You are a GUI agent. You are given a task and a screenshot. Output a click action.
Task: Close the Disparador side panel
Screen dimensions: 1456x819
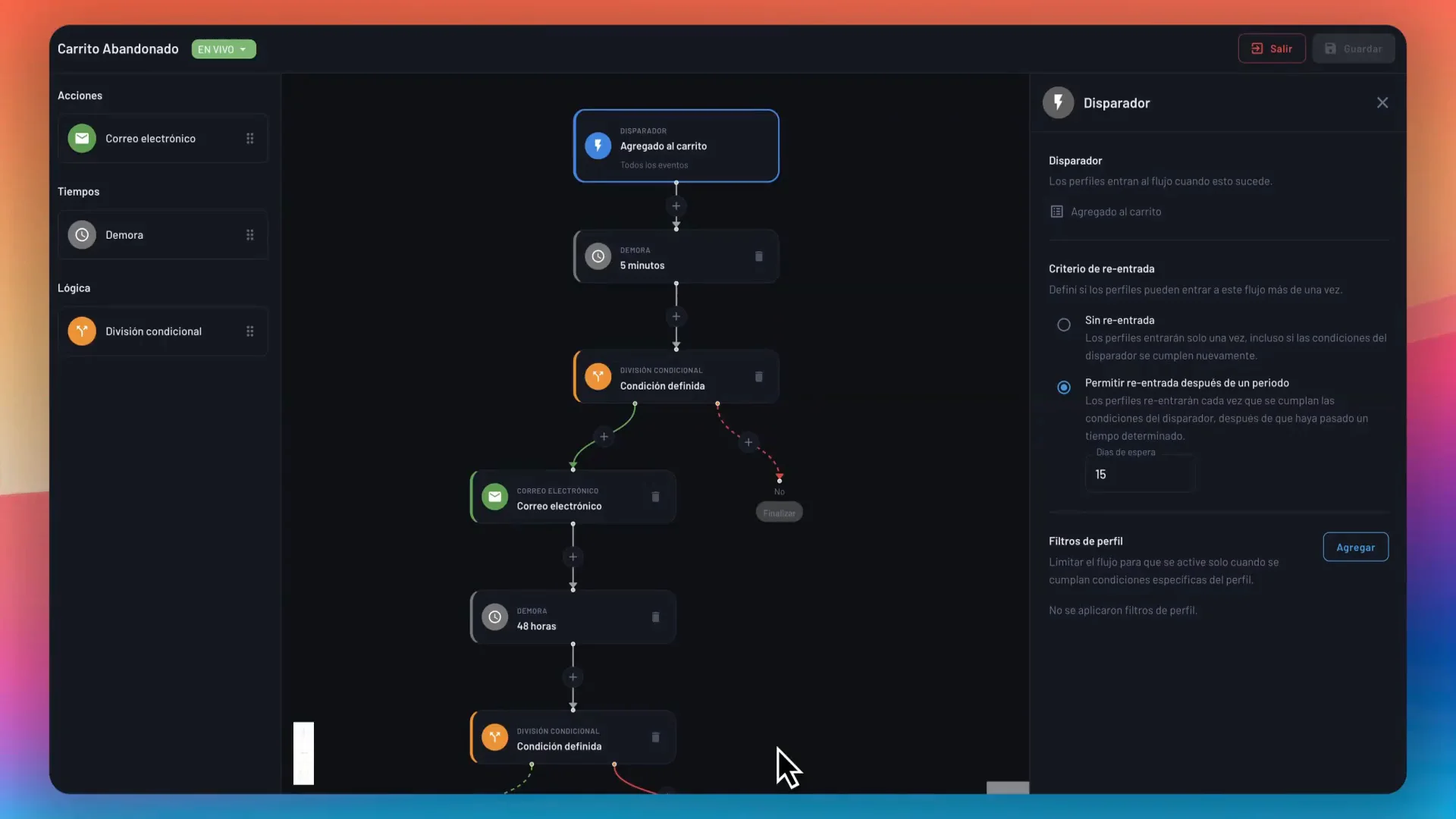(x=1382, y=103)
